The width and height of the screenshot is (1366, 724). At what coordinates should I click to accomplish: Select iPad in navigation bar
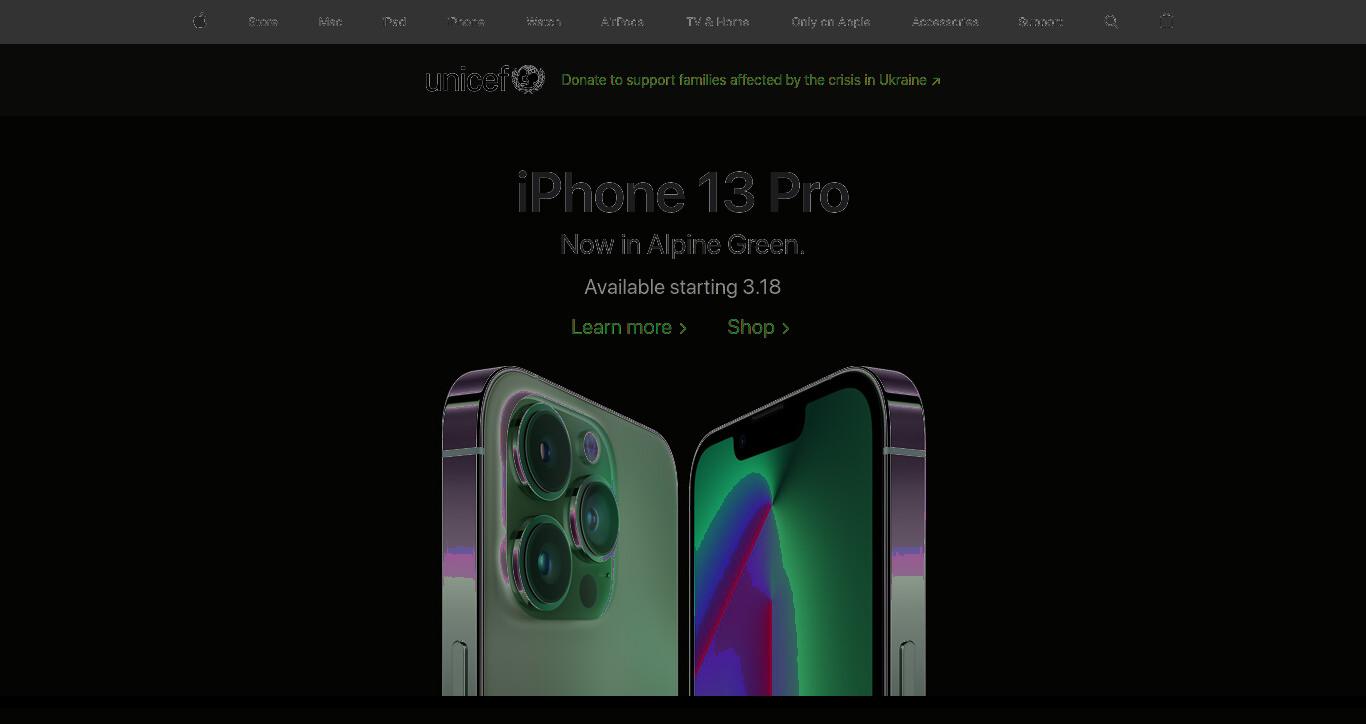(394, 22)
